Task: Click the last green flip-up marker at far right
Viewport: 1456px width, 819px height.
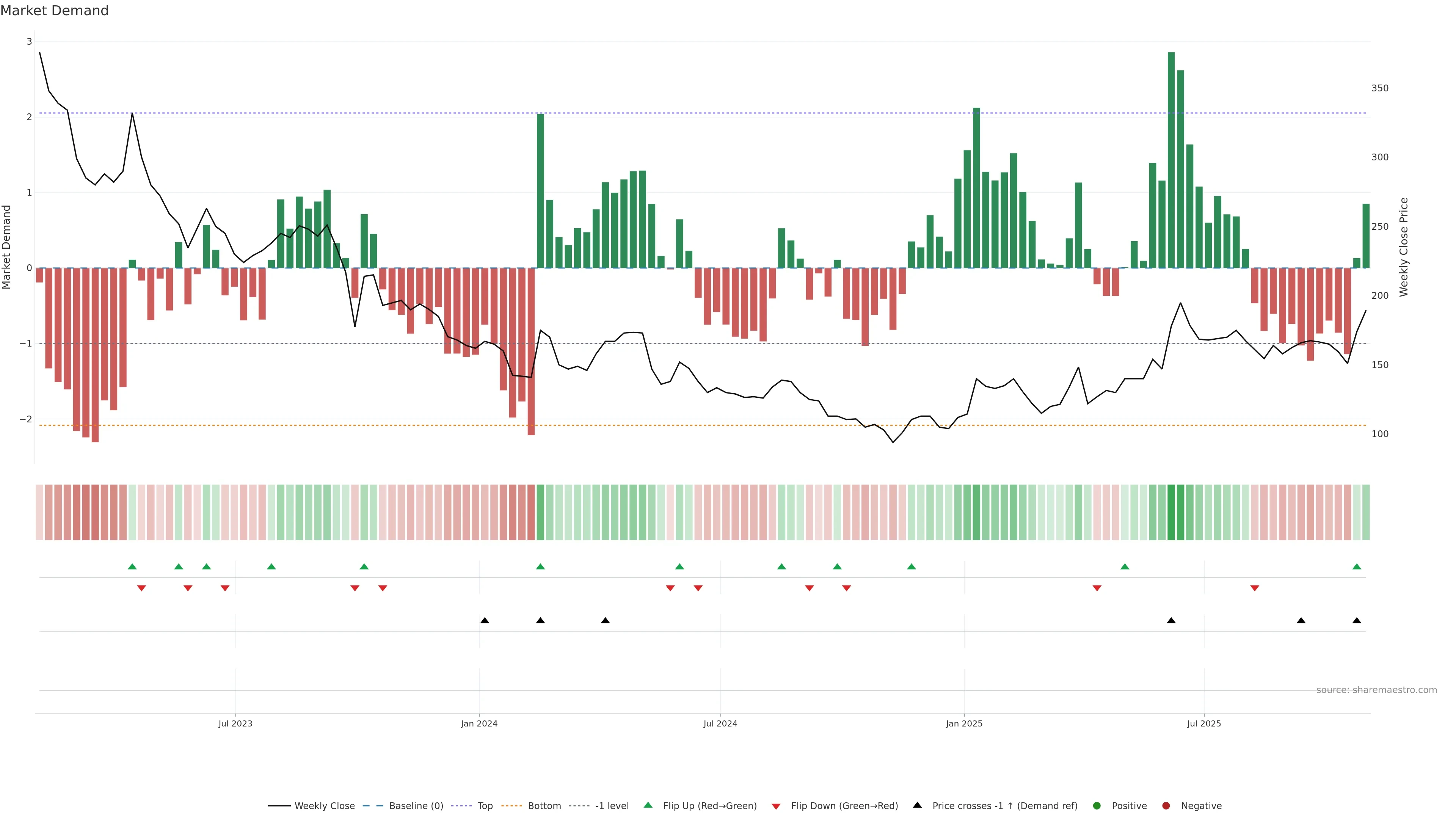Action: (x=1357, y=566)
